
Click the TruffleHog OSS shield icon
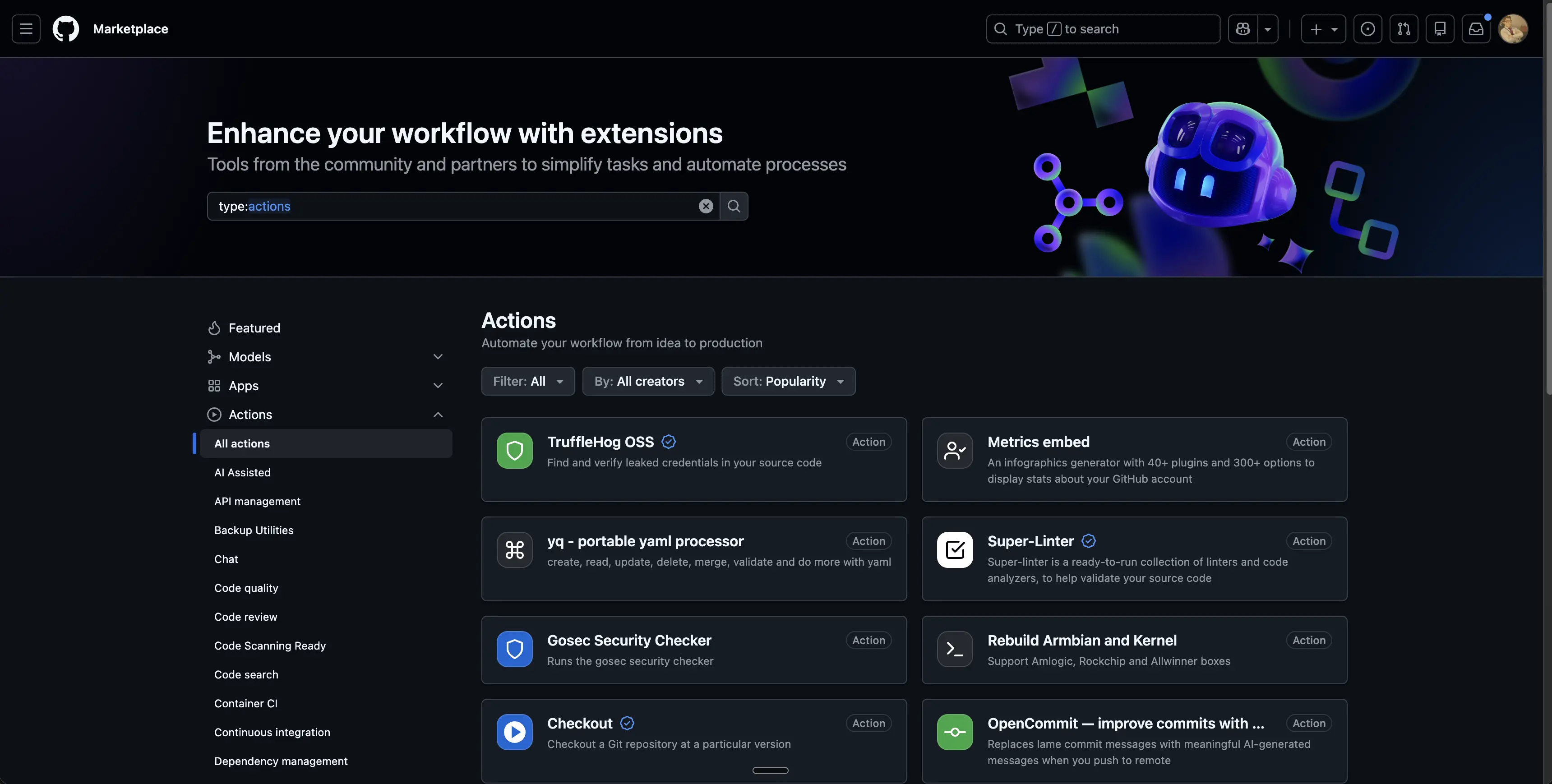[x=514, y=451]
